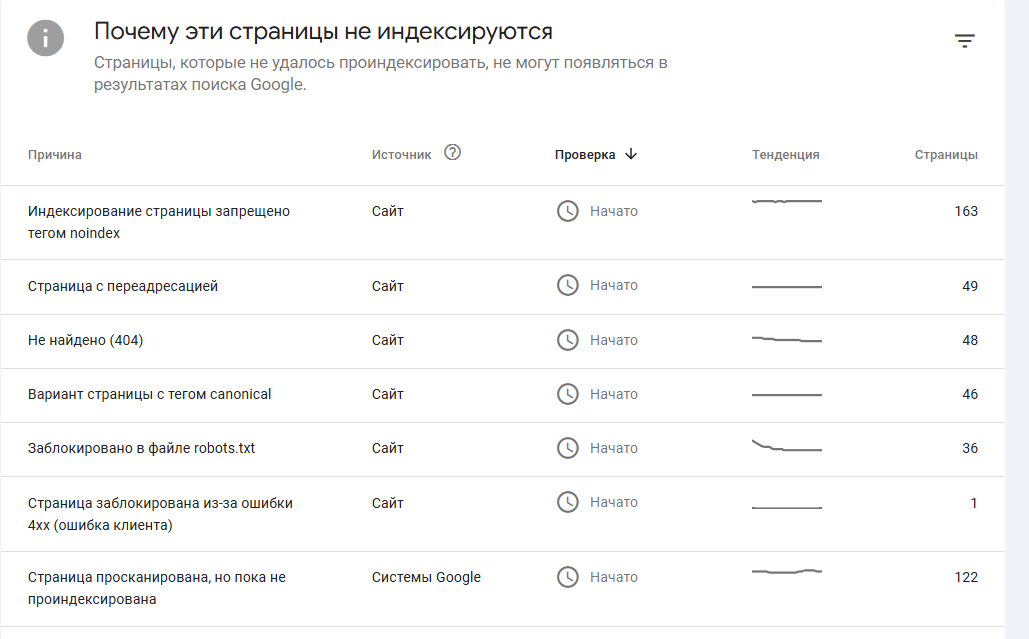Click the clock icon in the просканирована row
Image resolution: width=1029 pixels, height=639 pixels.
tap(568, 577)
